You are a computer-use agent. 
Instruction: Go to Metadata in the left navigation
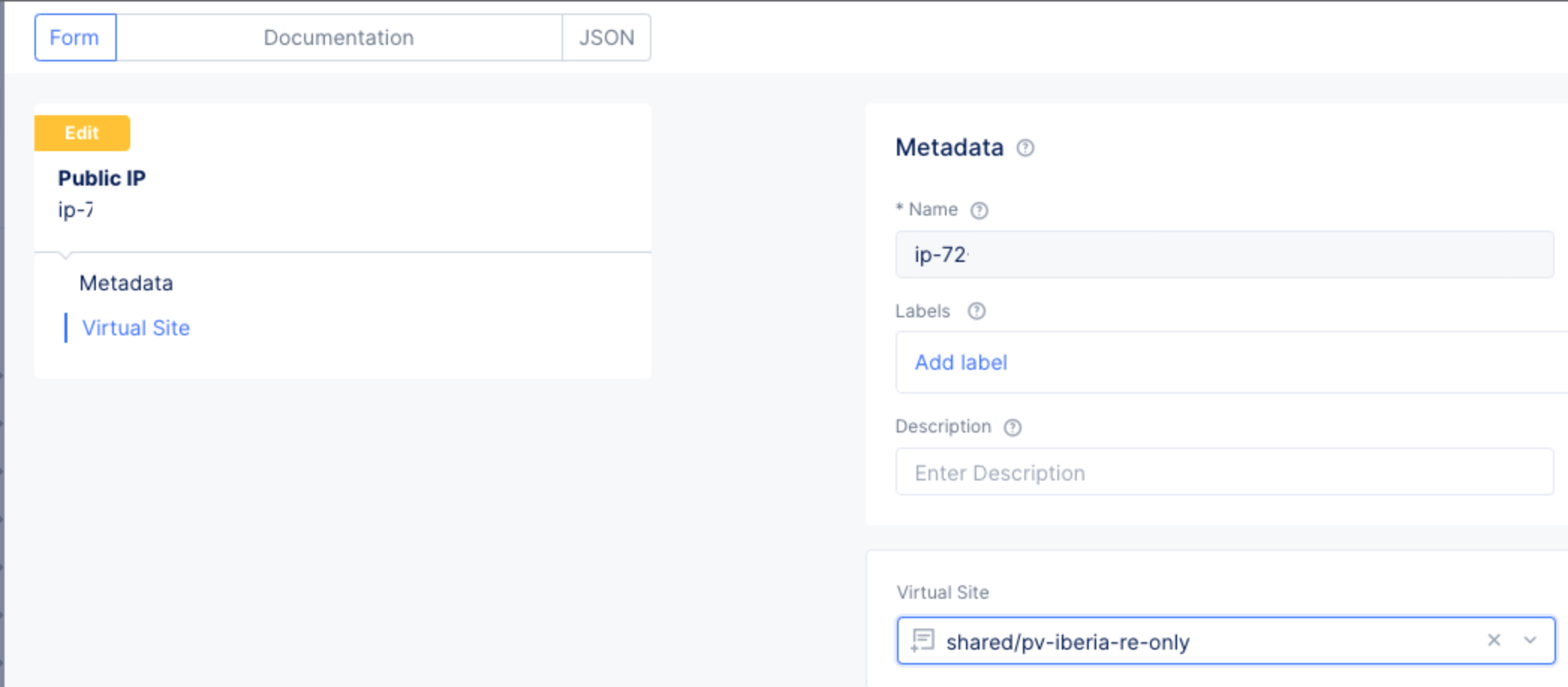tap(126, 284)
